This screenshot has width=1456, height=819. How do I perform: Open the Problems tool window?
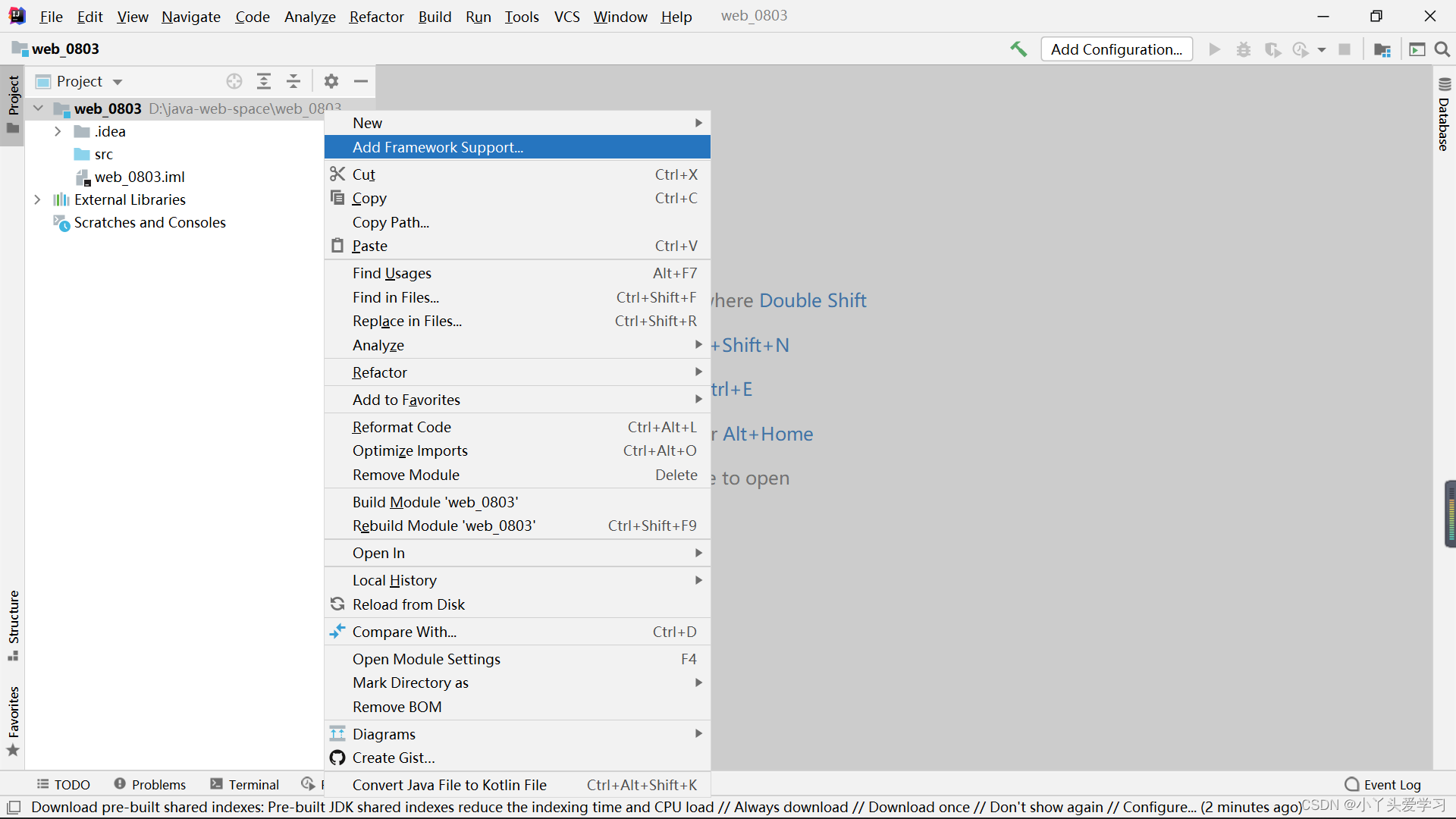150,785
